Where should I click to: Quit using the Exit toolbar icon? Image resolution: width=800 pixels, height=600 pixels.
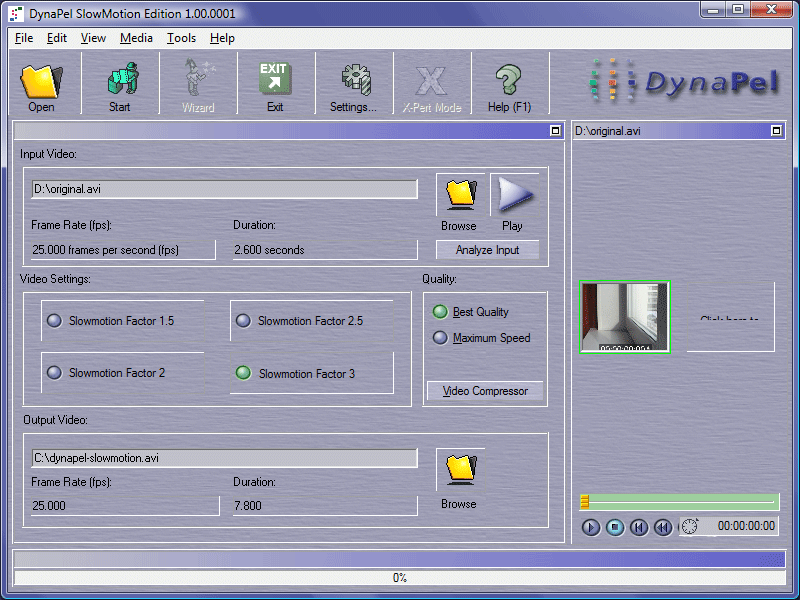click(275, 86)
